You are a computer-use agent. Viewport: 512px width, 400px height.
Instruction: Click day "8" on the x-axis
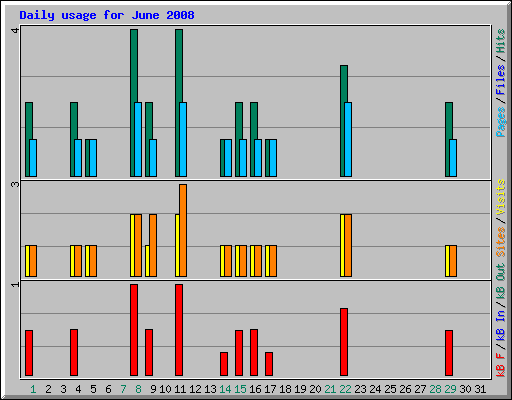click(138, 389)
